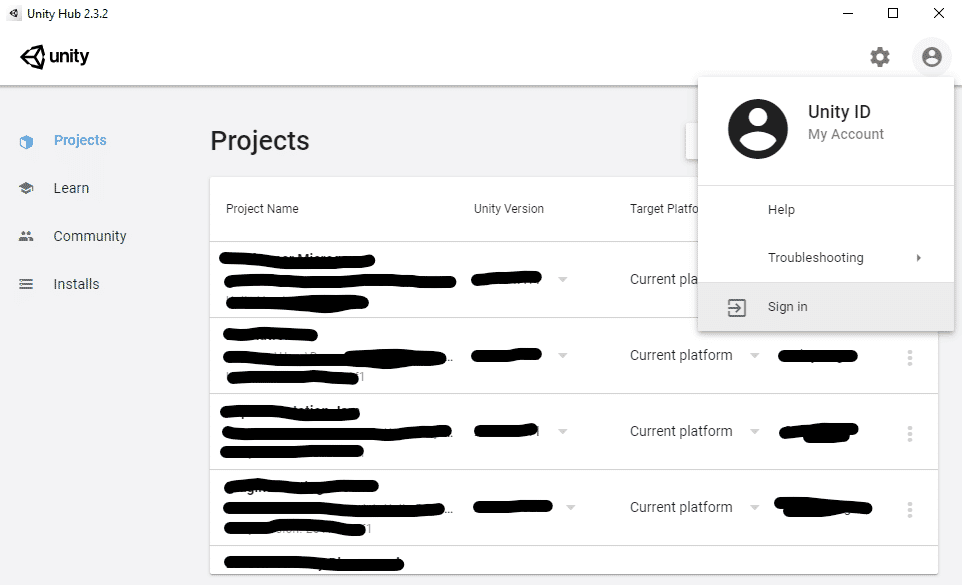
Task: Open the fourth project's three-dot menu
Action: (910, 510)
